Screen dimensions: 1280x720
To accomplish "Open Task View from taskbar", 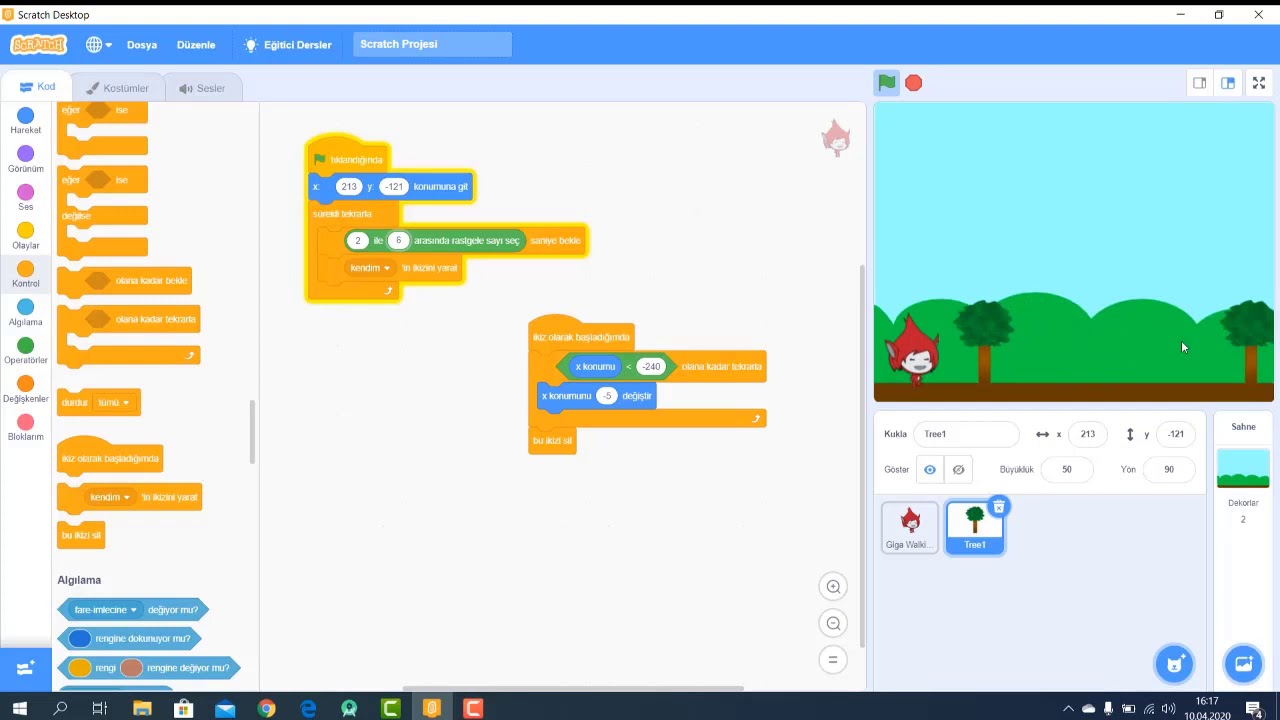I will [99, 708].
